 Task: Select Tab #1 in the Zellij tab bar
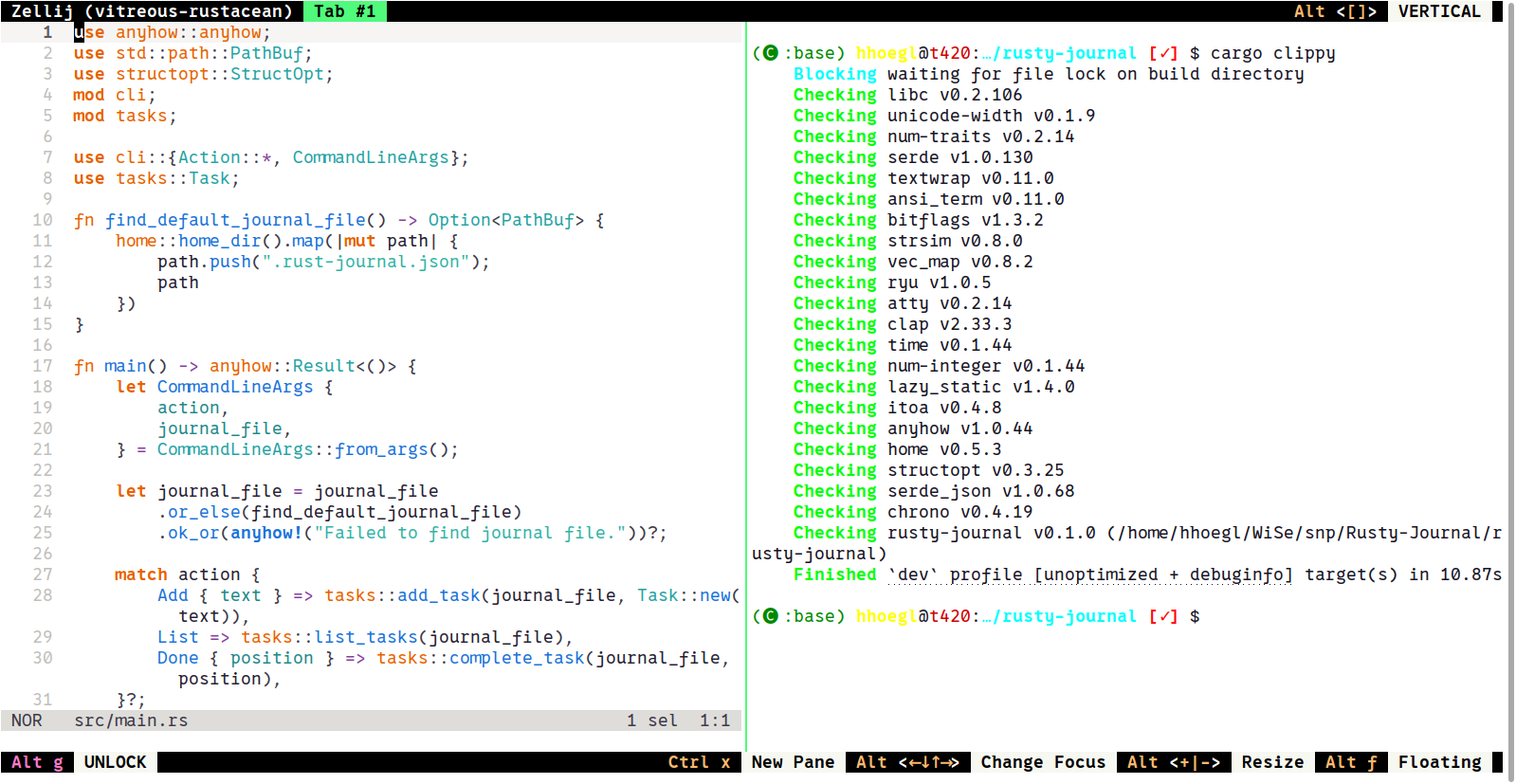[x=344, y=11]
